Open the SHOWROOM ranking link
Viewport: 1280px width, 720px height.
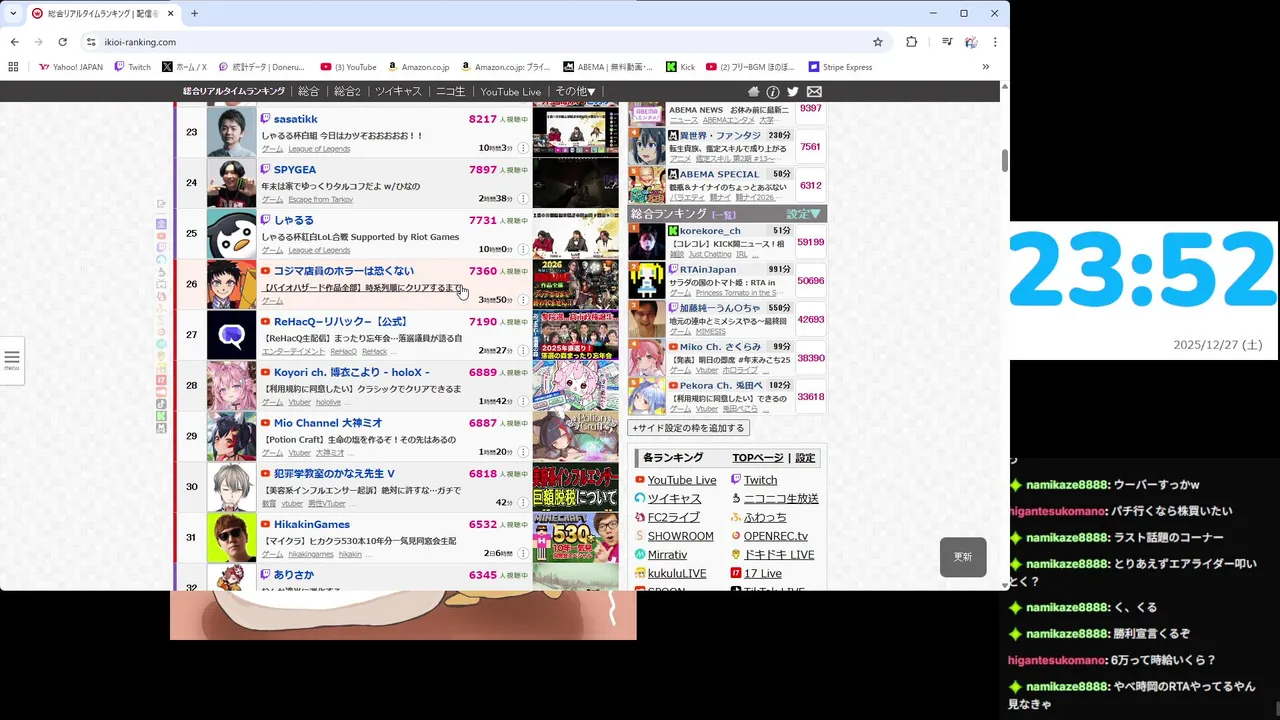(x=681, y=536)
